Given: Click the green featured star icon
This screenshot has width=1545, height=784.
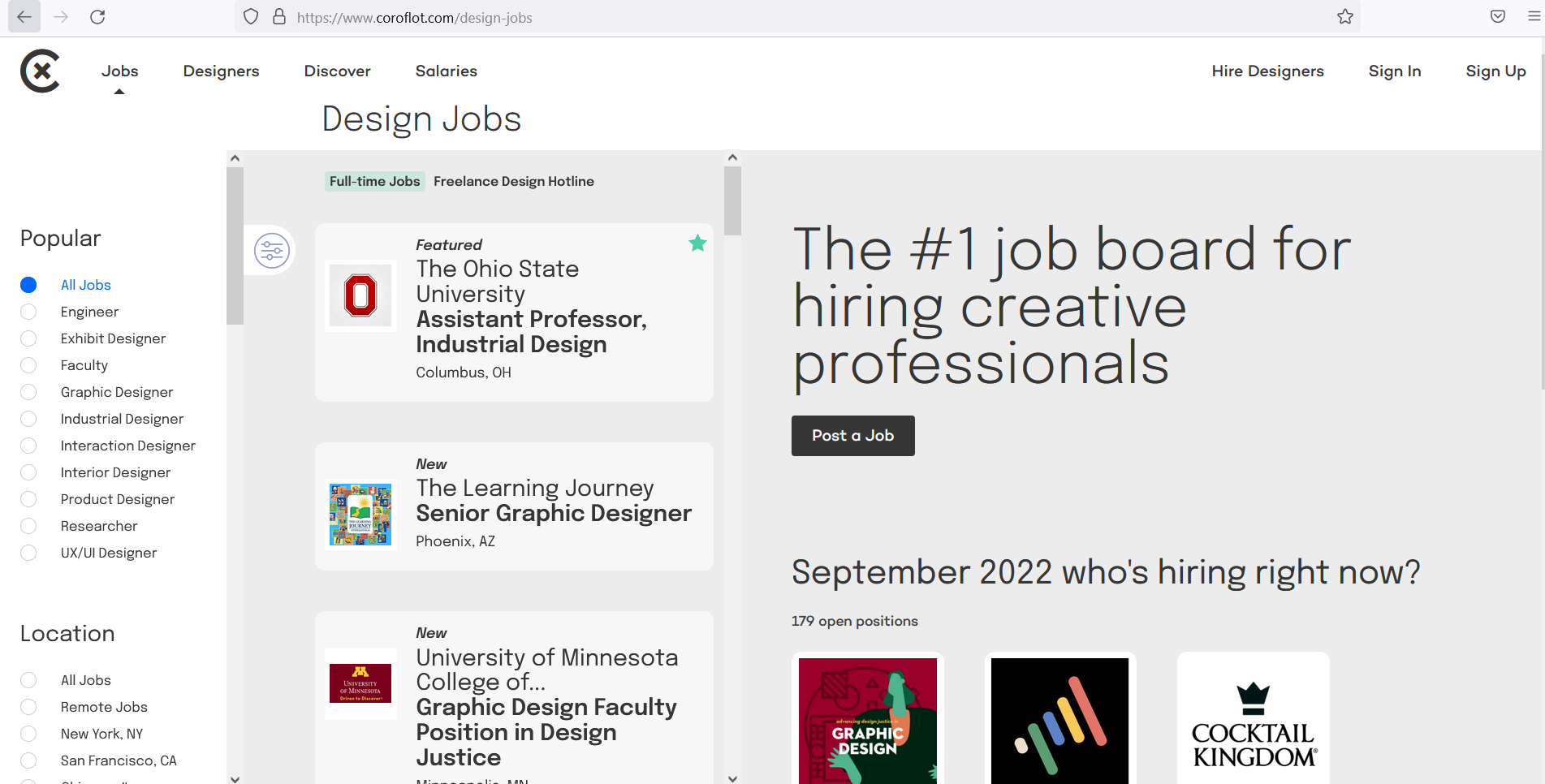Looking at the screenshot, I should [697, 243].
